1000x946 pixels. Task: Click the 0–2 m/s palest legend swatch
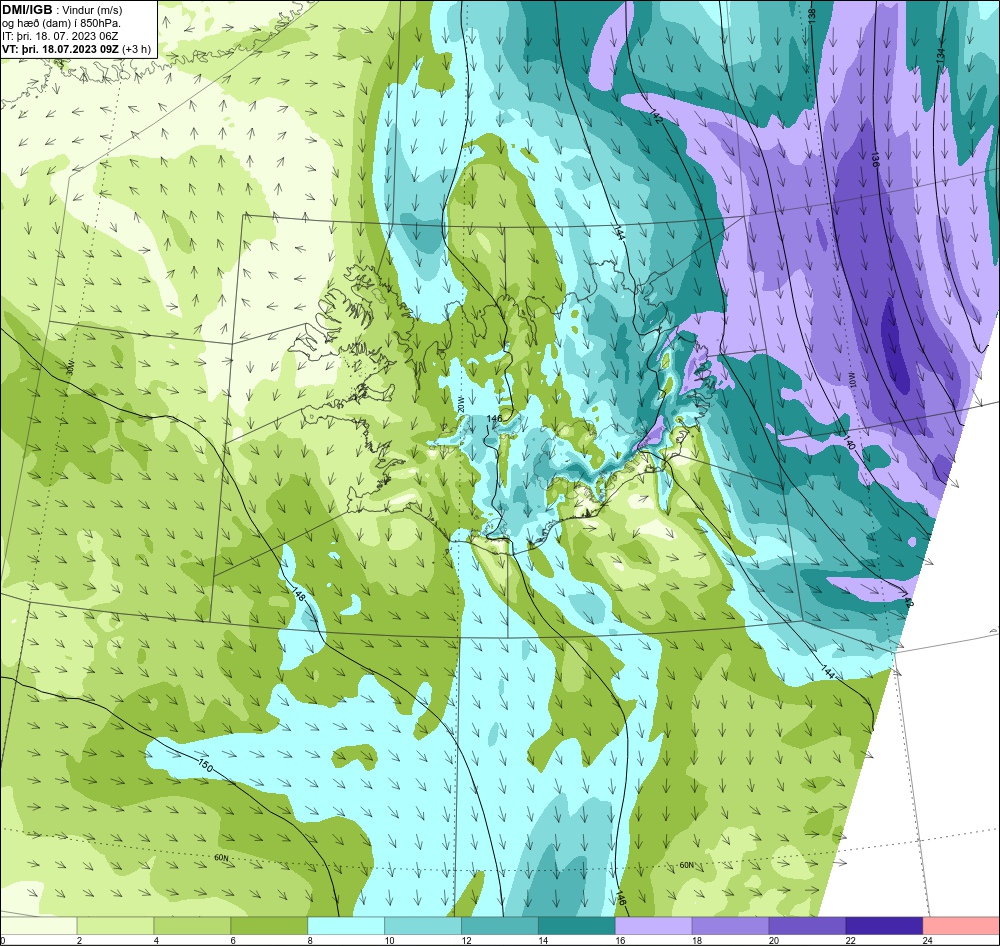coord(39,926)
